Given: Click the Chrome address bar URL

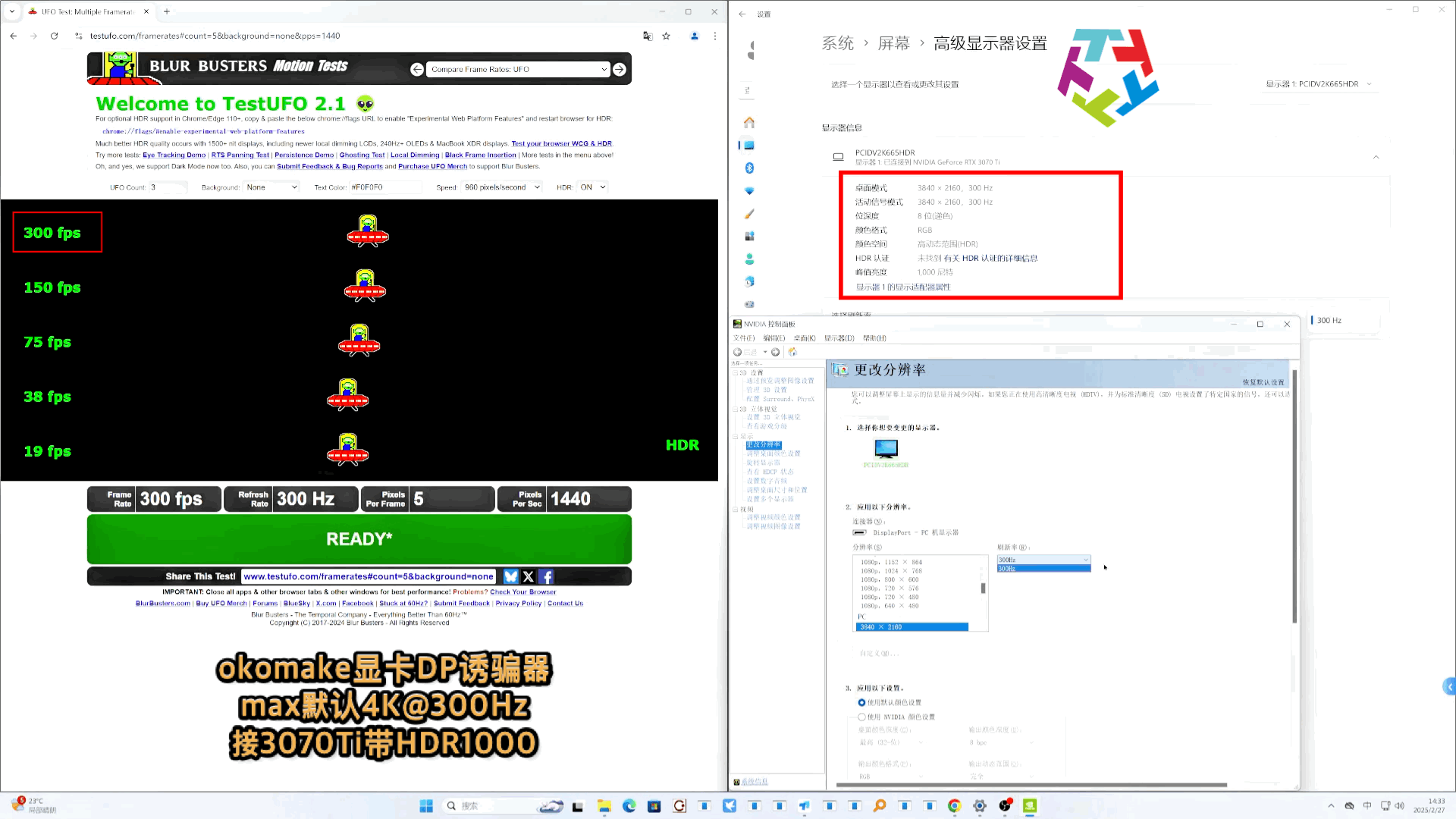Looking at the screenshot, I should (x=215, y=36).
